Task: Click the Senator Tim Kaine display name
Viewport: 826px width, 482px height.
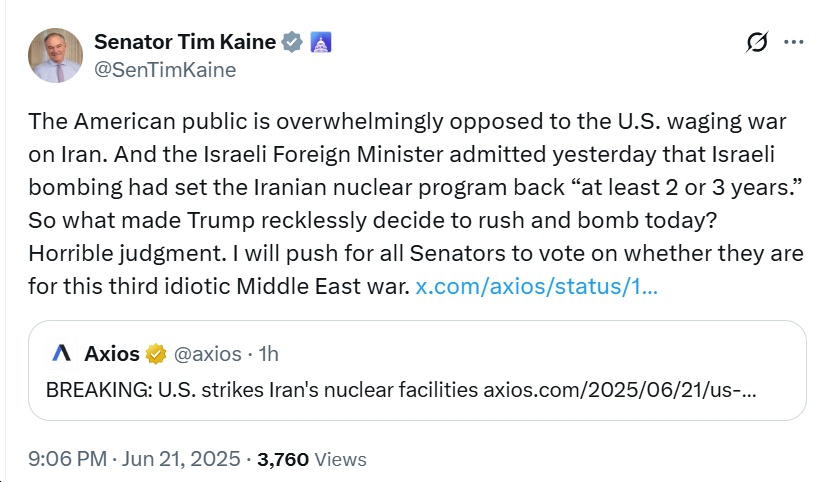Action: 185,42
